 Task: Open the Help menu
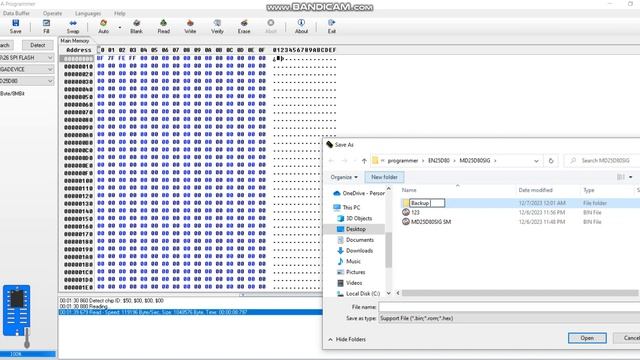tap(120, 13)
